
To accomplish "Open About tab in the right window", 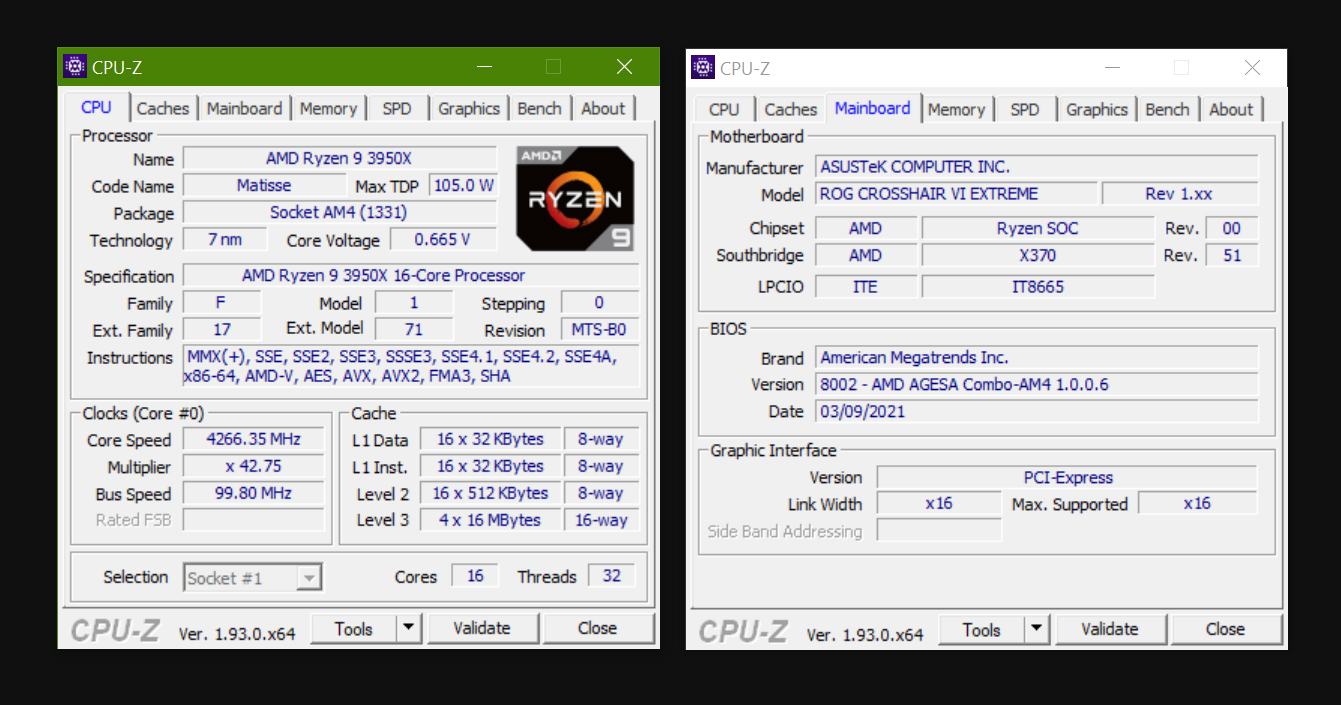I will [x=1231, y=109].
